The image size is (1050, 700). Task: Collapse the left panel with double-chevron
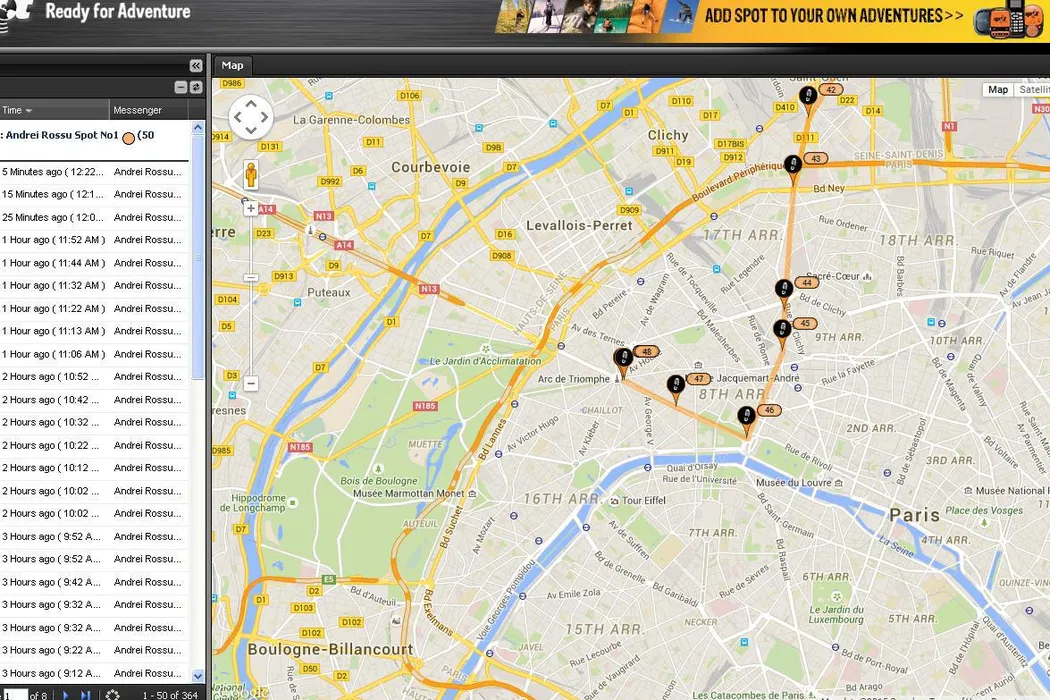pos(196,66)
